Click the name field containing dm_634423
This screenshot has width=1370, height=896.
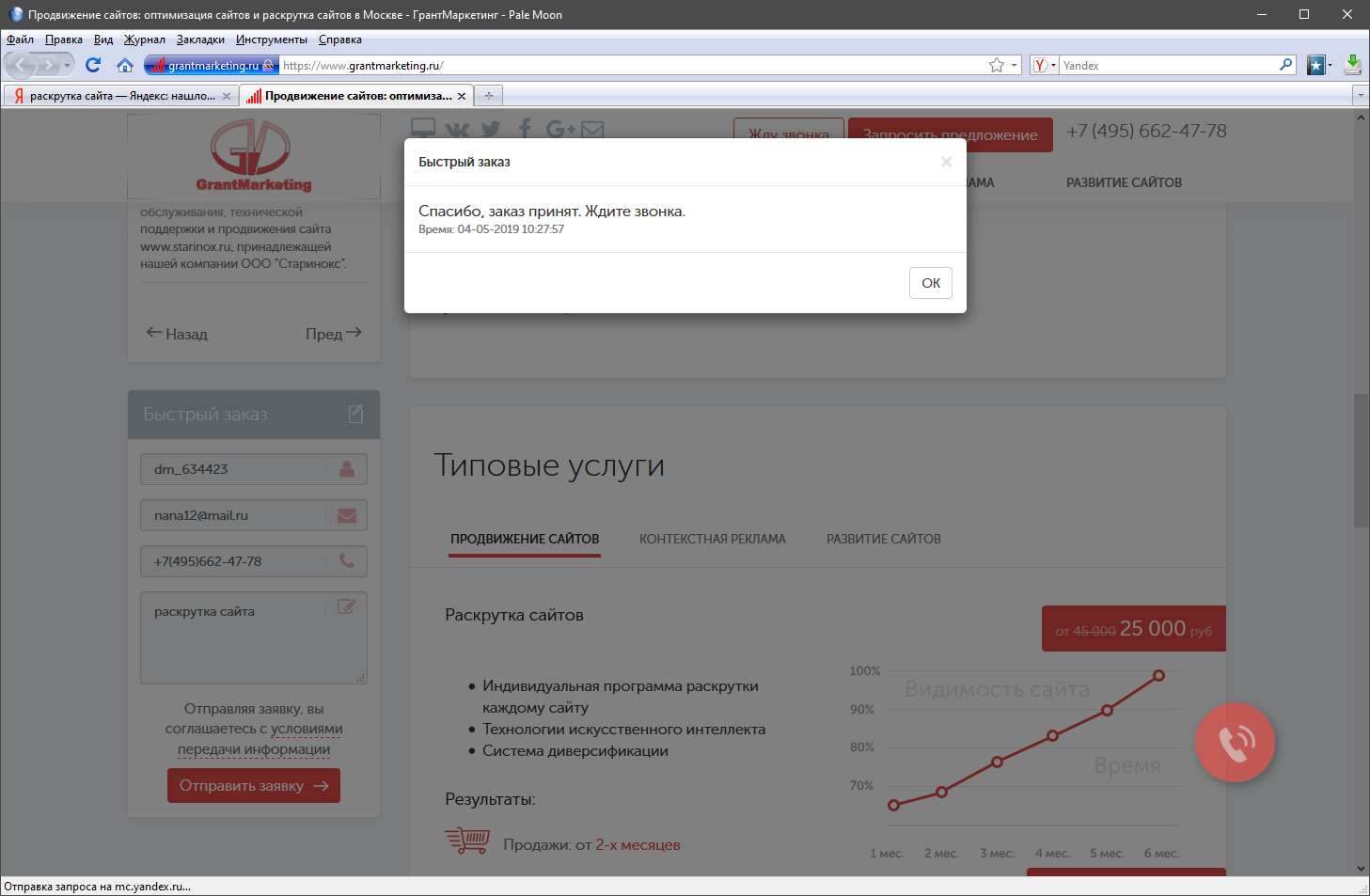pyautogui.click(x=254, y=469)
